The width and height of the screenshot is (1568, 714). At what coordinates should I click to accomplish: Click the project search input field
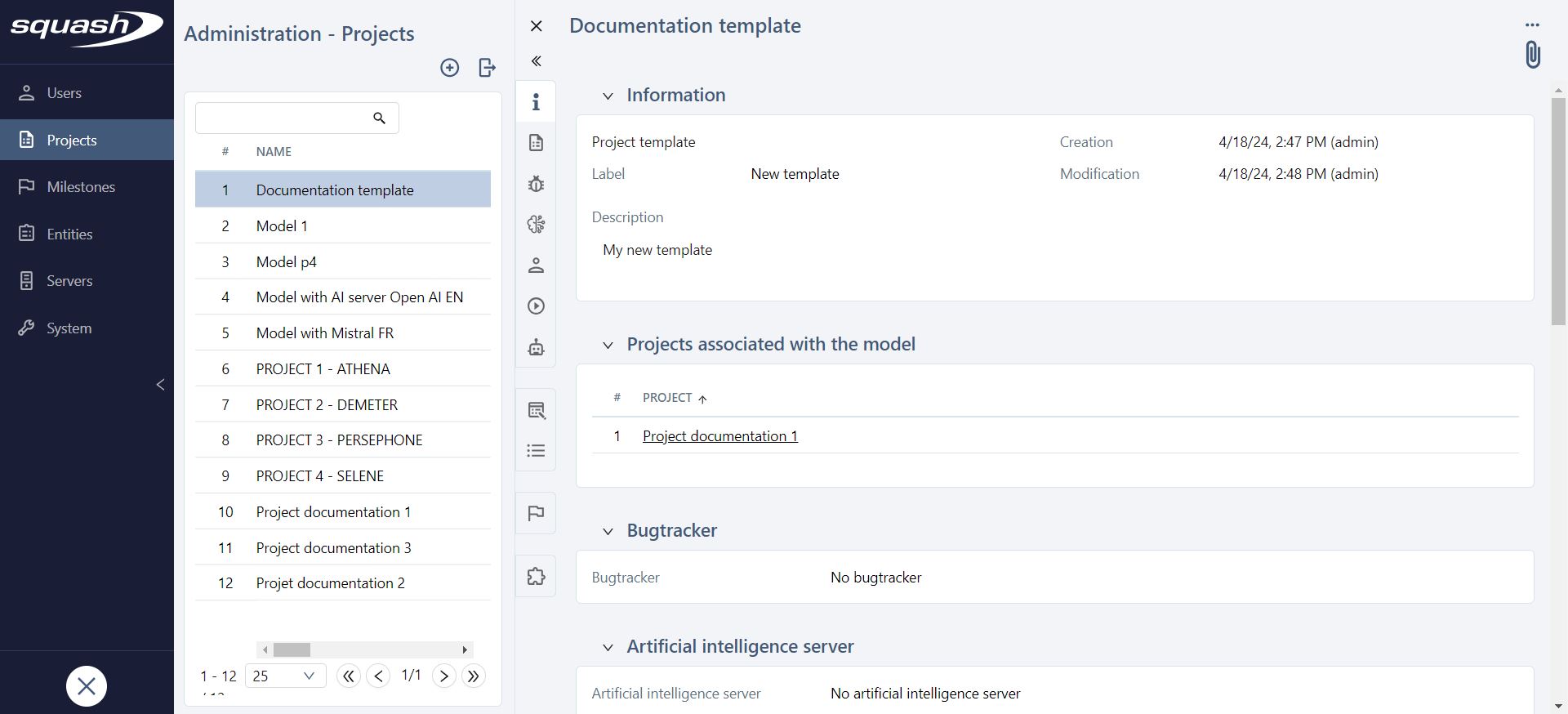283,118
